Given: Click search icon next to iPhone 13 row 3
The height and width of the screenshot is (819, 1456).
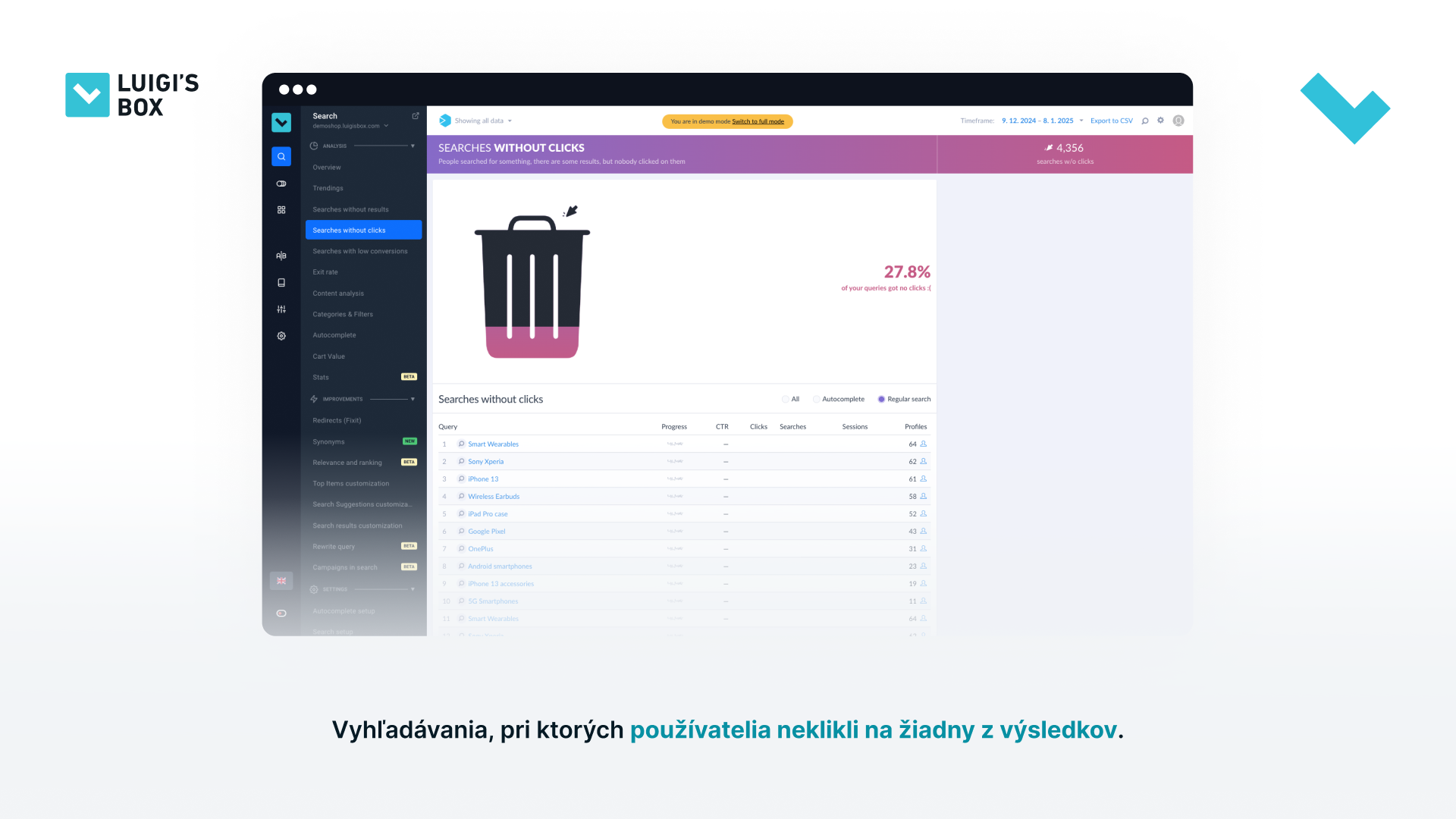Looking at the screenshot, I should click(461, 479).
